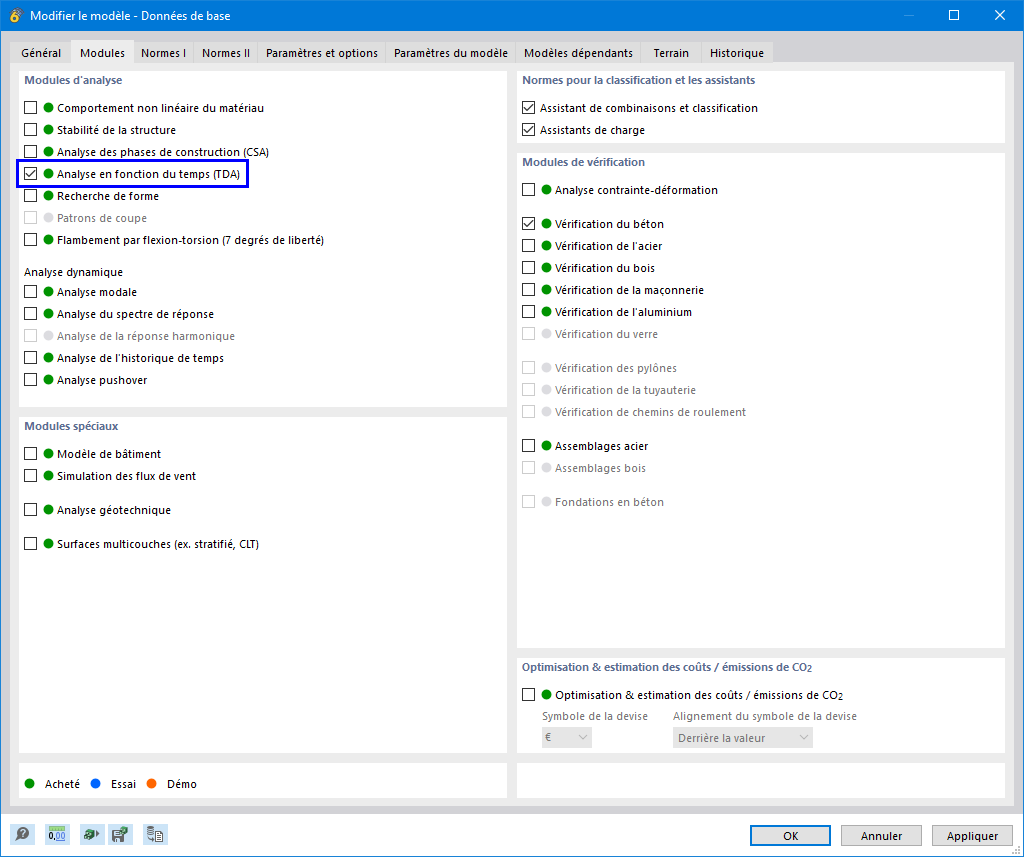Switch to the Terrain tab
The image size is (1024, 857).
[x=670, y=52]
